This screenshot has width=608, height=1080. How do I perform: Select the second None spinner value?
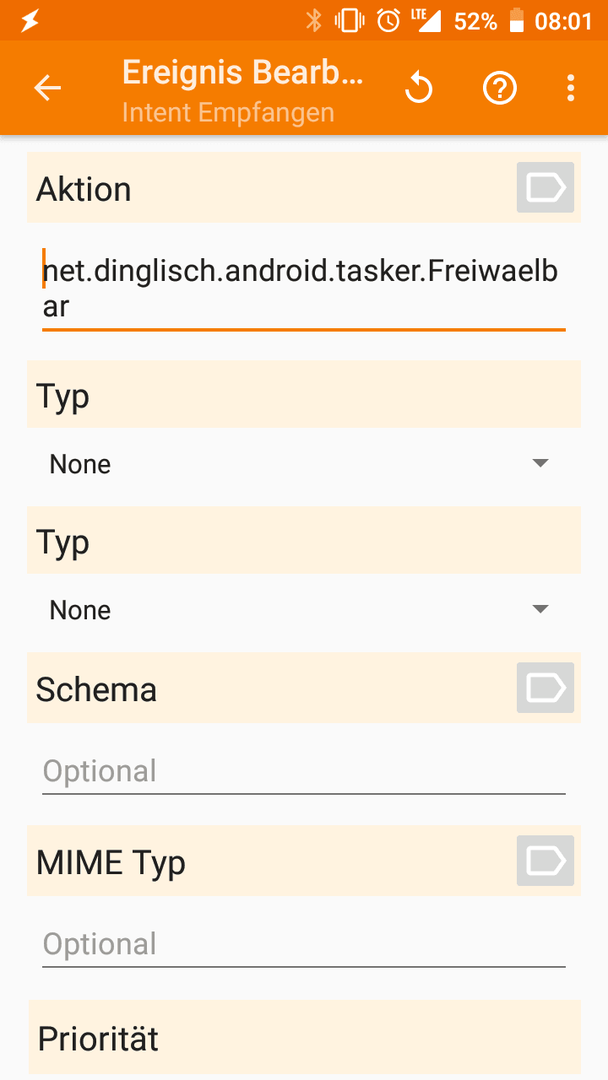[80, 610]
